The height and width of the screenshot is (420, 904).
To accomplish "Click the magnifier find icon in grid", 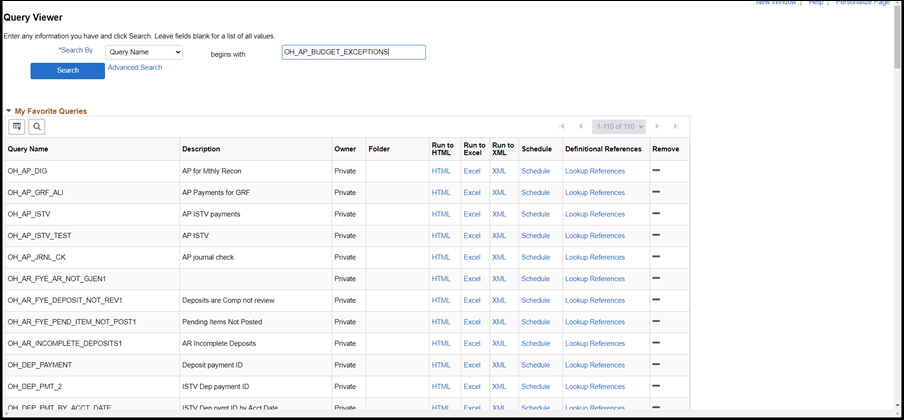I will coord(37,127).
